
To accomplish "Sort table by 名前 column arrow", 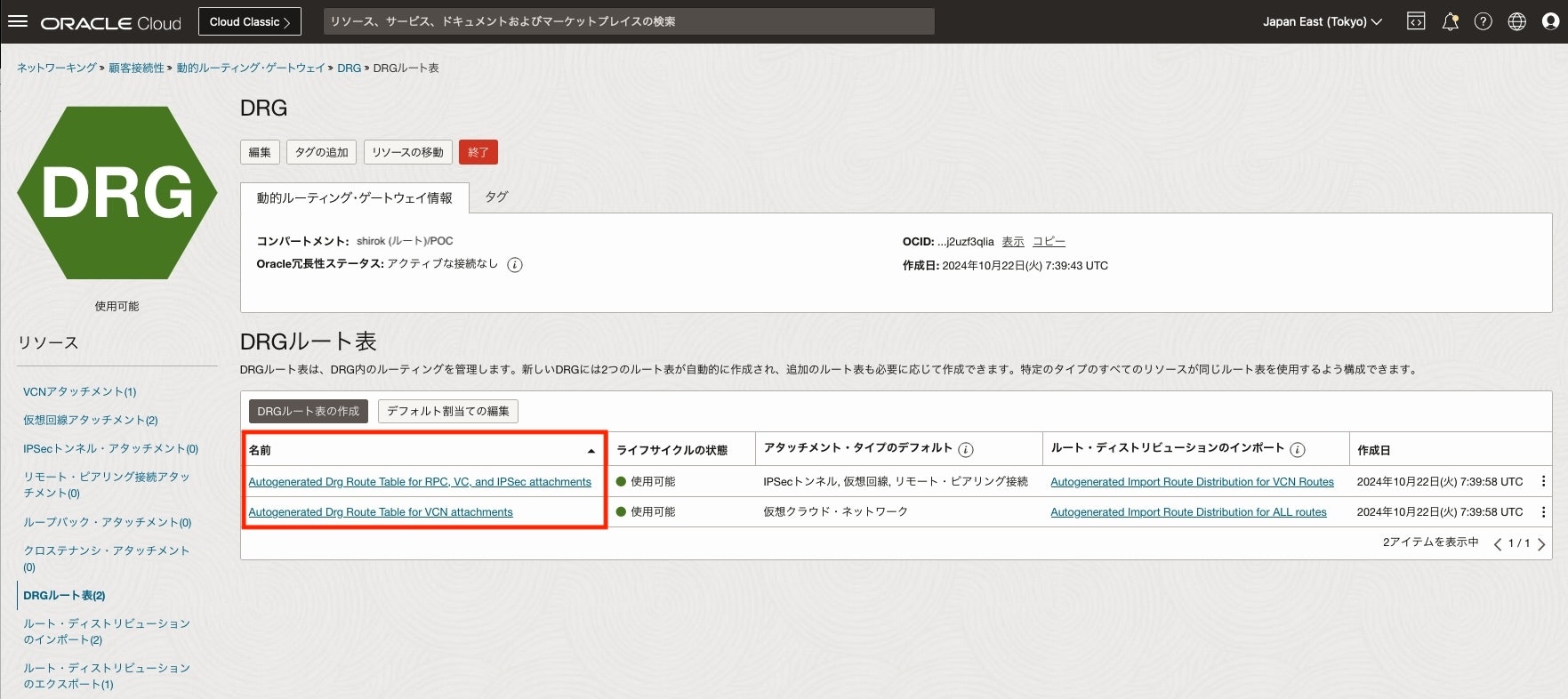I will 591,452.
